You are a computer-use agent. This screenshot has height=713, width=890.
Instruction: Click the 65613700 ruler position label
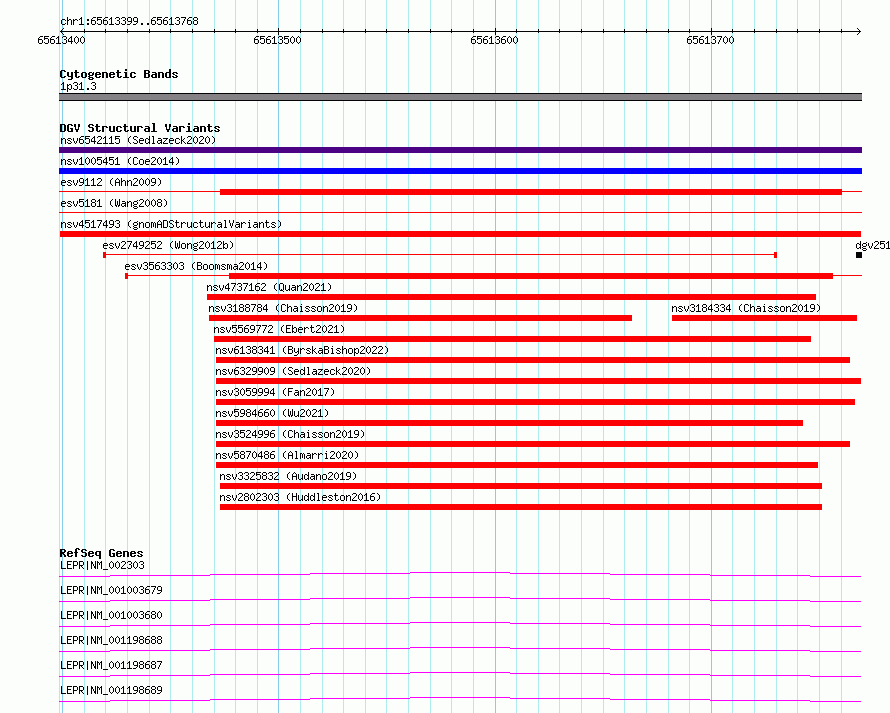(710, 40)
